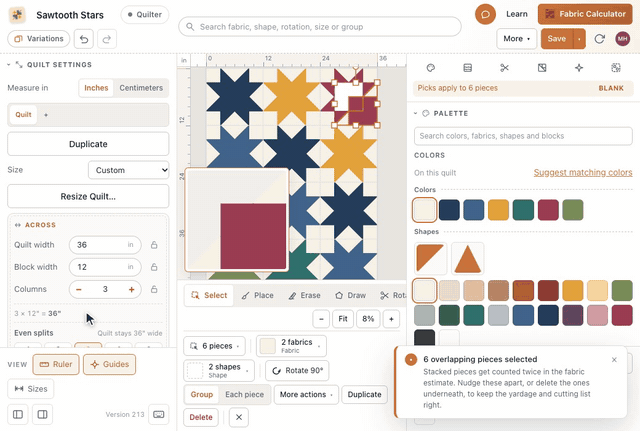The height and width of the screenshot is (431, 640).
Task: Expand the 6 pieces dropdown
Action: [x=214, y=346]
